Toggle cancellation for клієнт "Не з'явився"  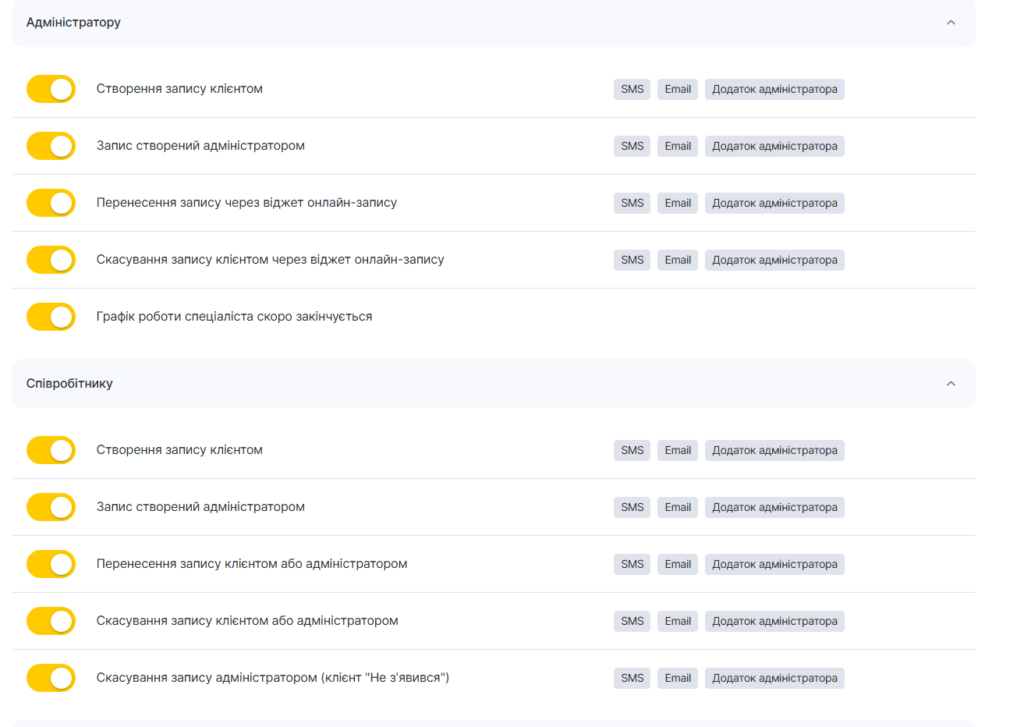[51, 678]
